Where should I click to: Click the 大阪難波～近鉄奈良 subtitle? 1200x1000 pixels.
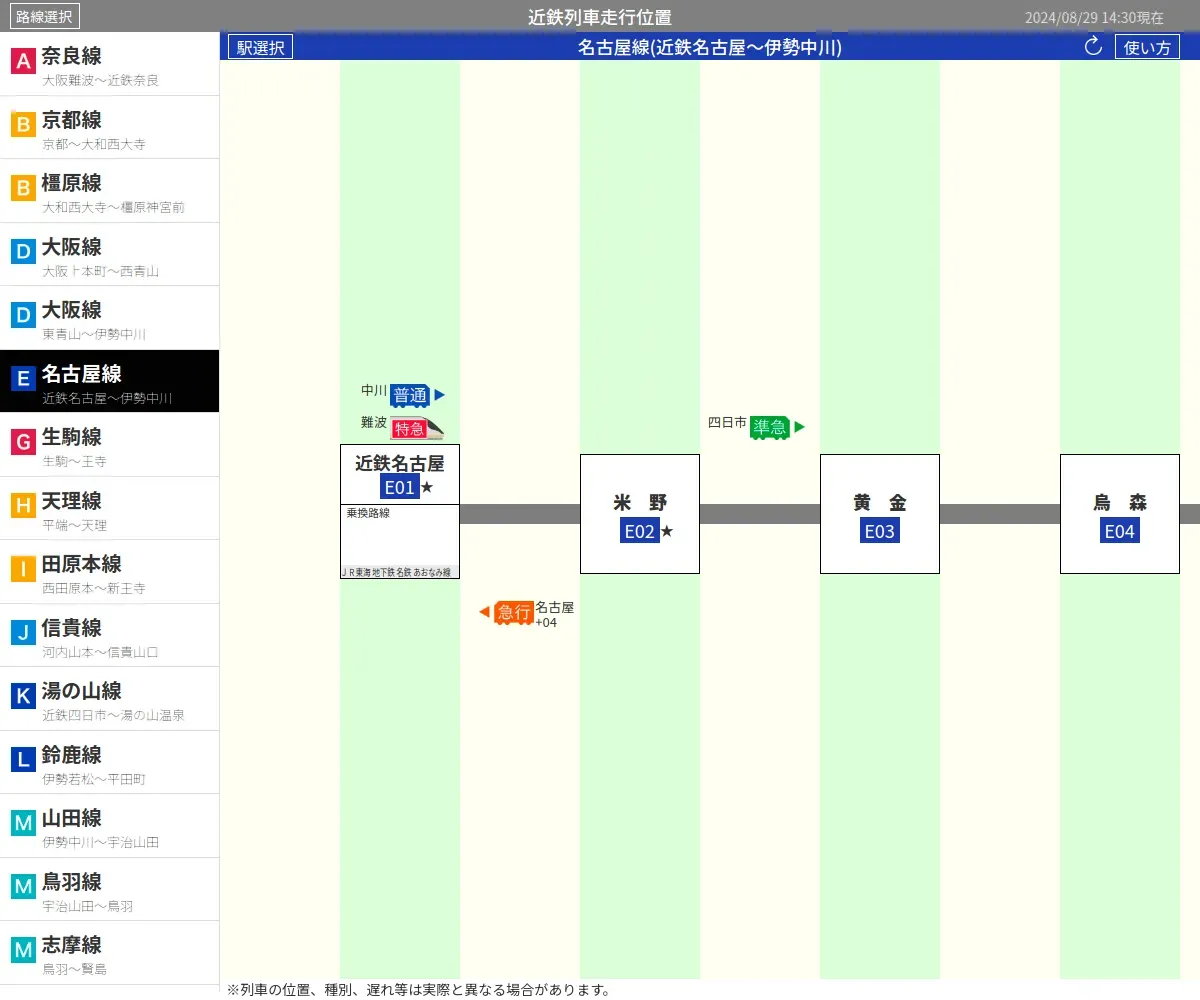(100, 81)
